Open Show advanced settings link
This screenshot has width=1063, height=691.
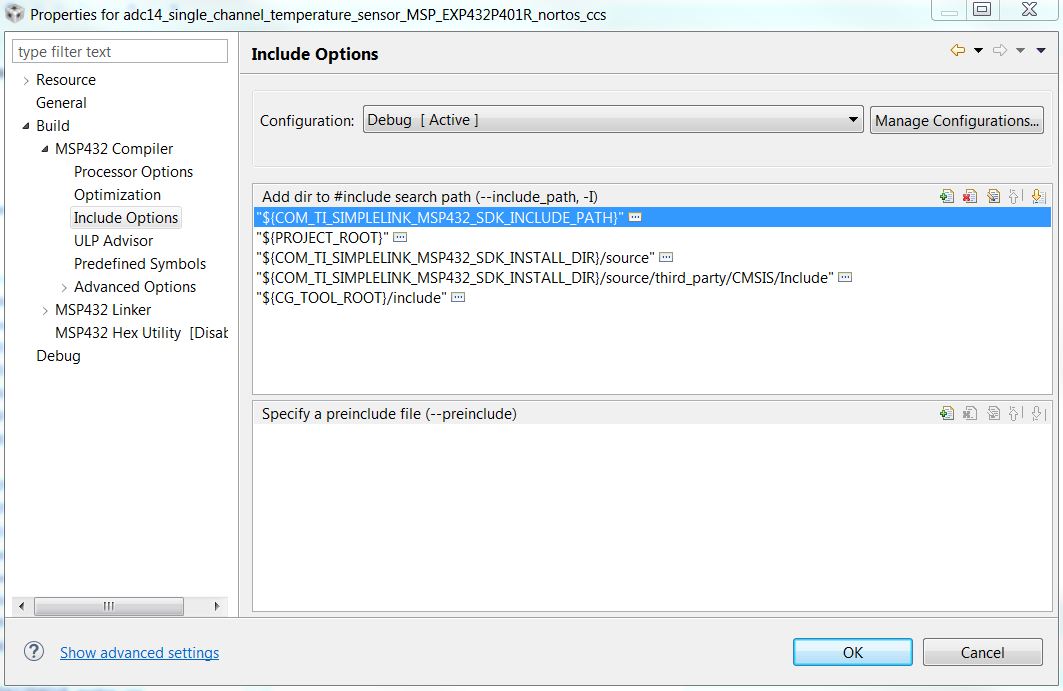(140, 652)
